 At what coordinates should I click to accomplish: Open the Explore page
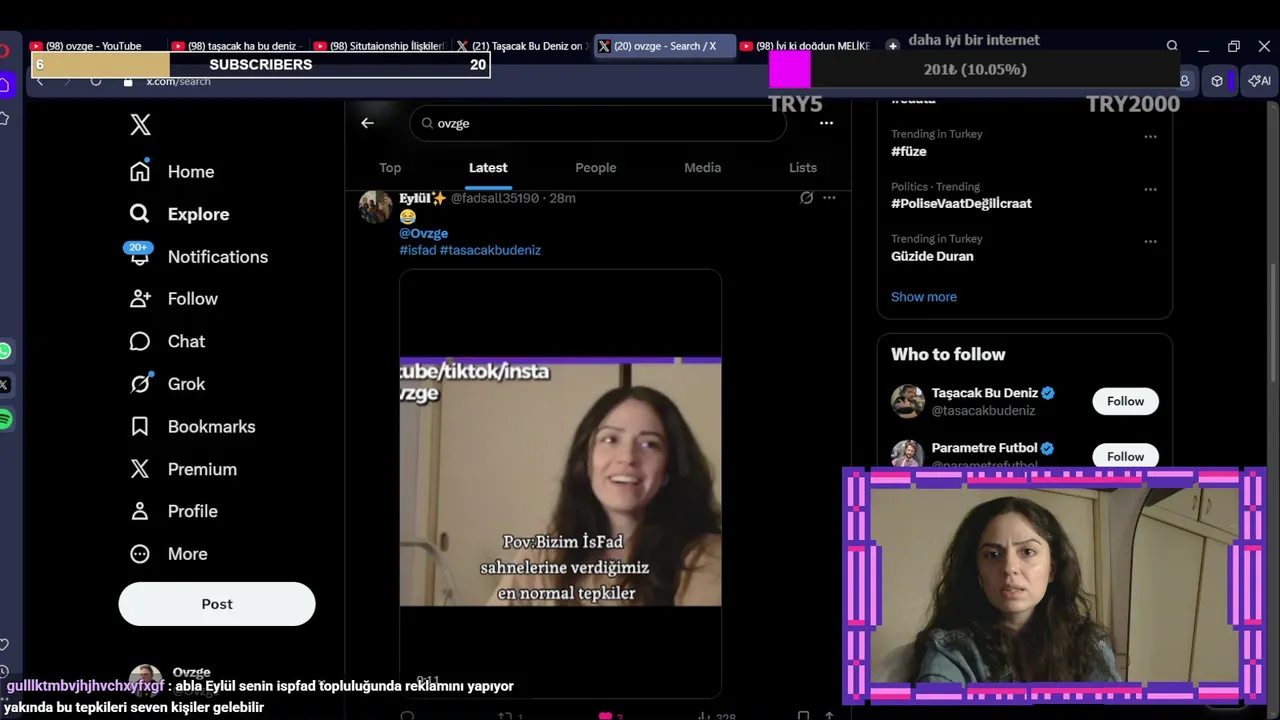179,214
